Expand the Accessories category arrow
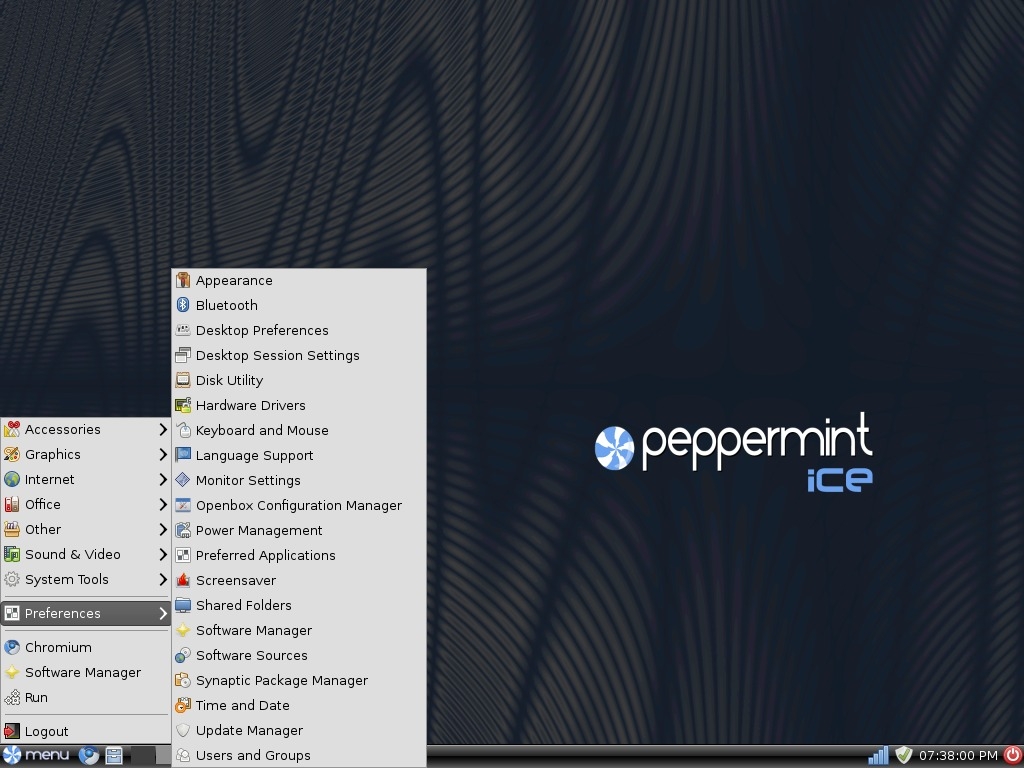Screen dimensions: 1024x768 163,429
